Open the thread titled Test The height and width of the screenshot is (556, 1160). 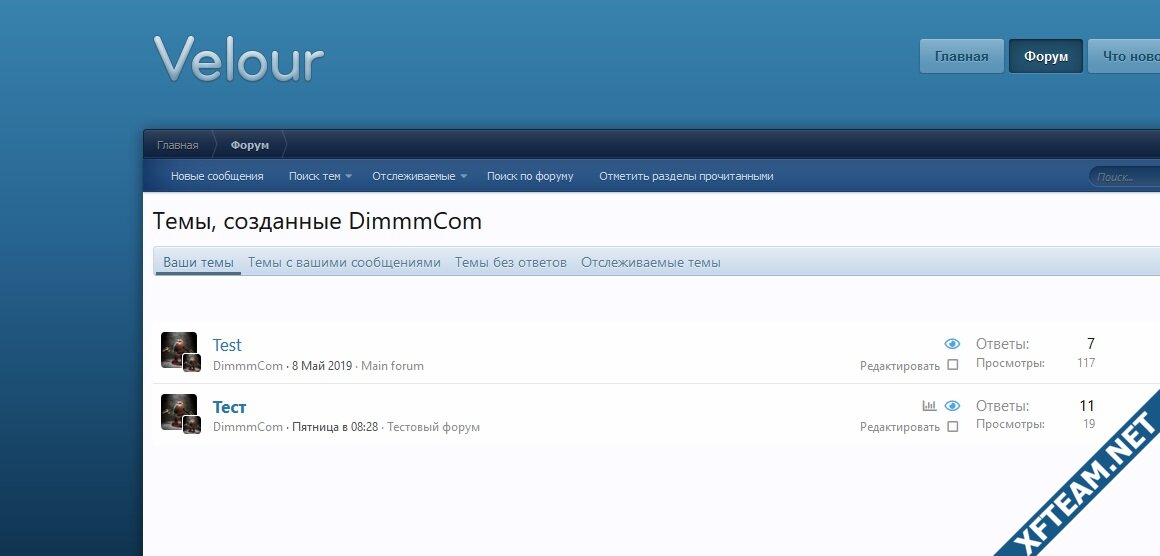(227, 345)
